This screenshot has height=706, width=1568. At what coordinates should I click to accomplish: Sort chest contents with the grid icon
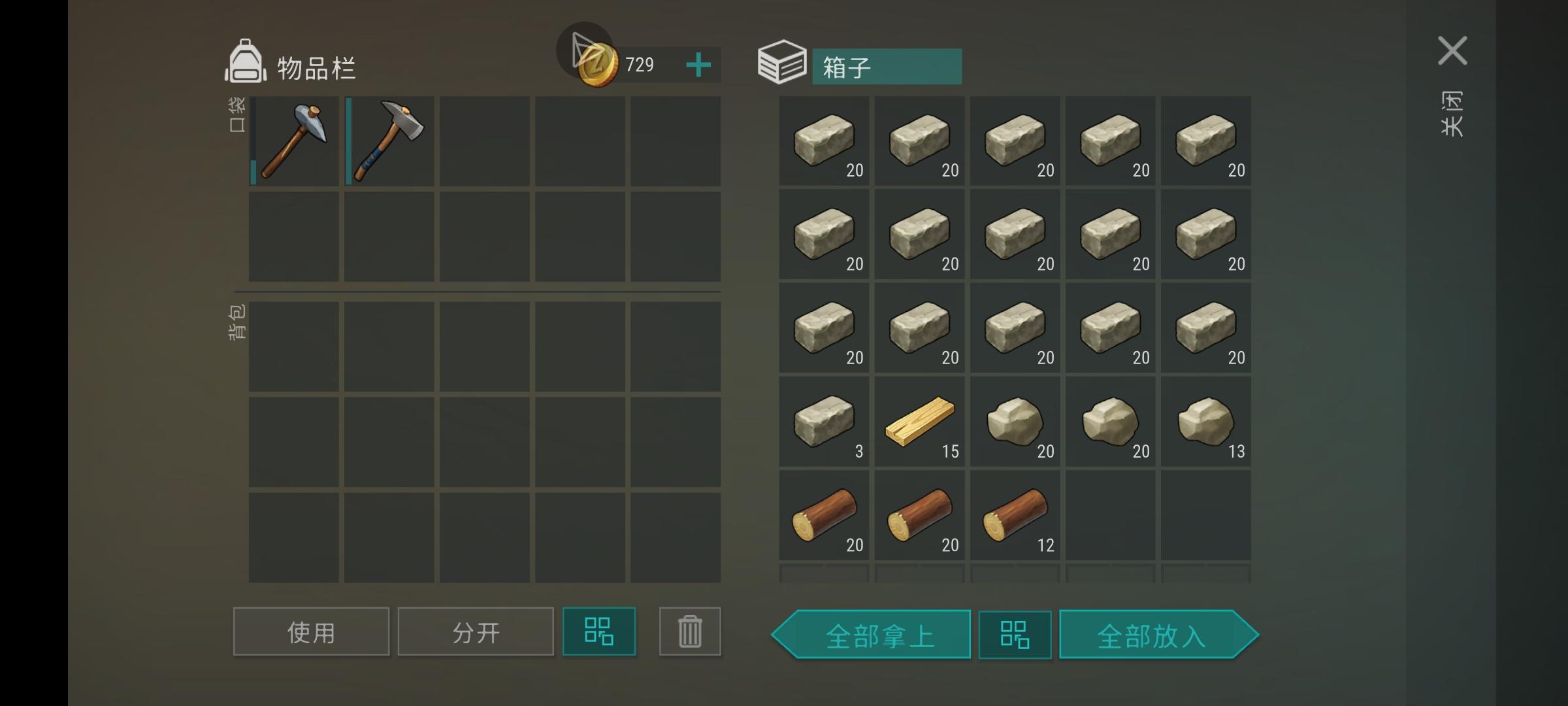coord(1015,635)
